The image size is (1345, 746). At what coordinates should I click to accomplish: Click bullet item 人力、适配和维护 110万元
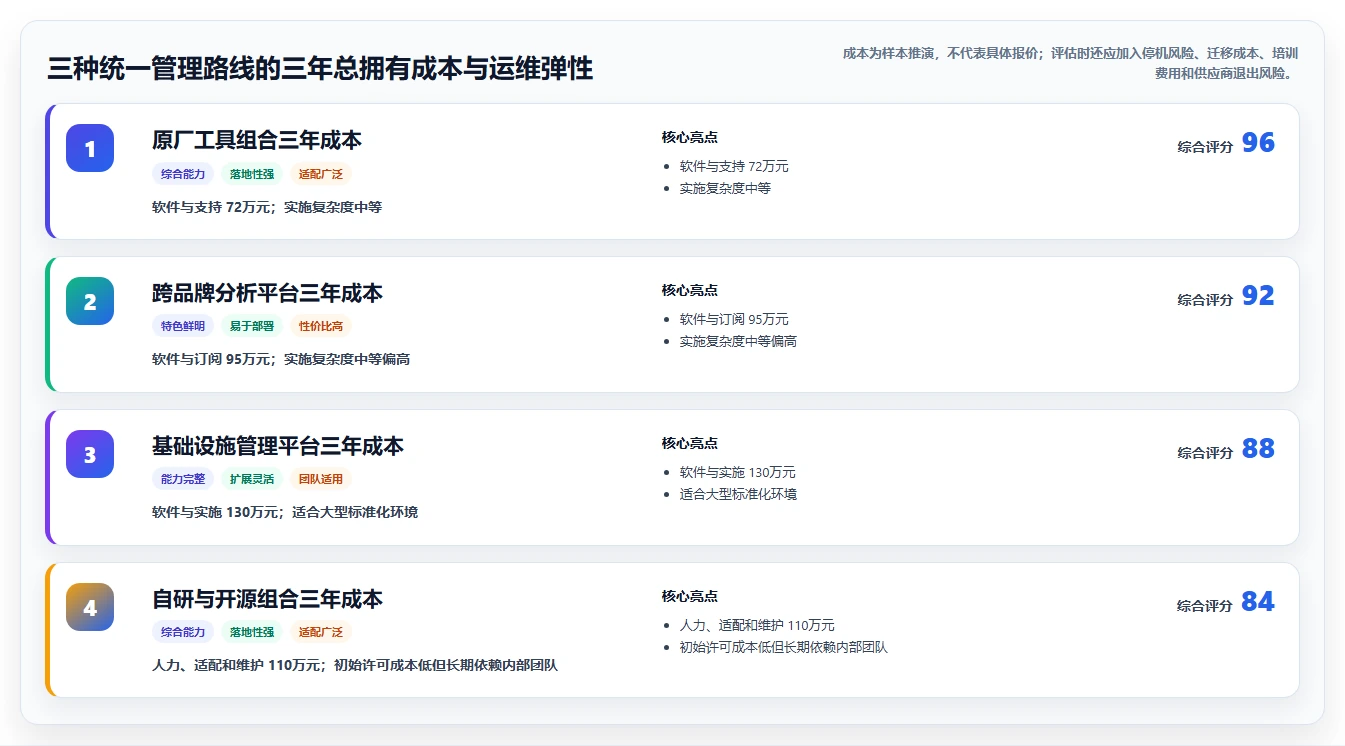(x=757, y=625)
